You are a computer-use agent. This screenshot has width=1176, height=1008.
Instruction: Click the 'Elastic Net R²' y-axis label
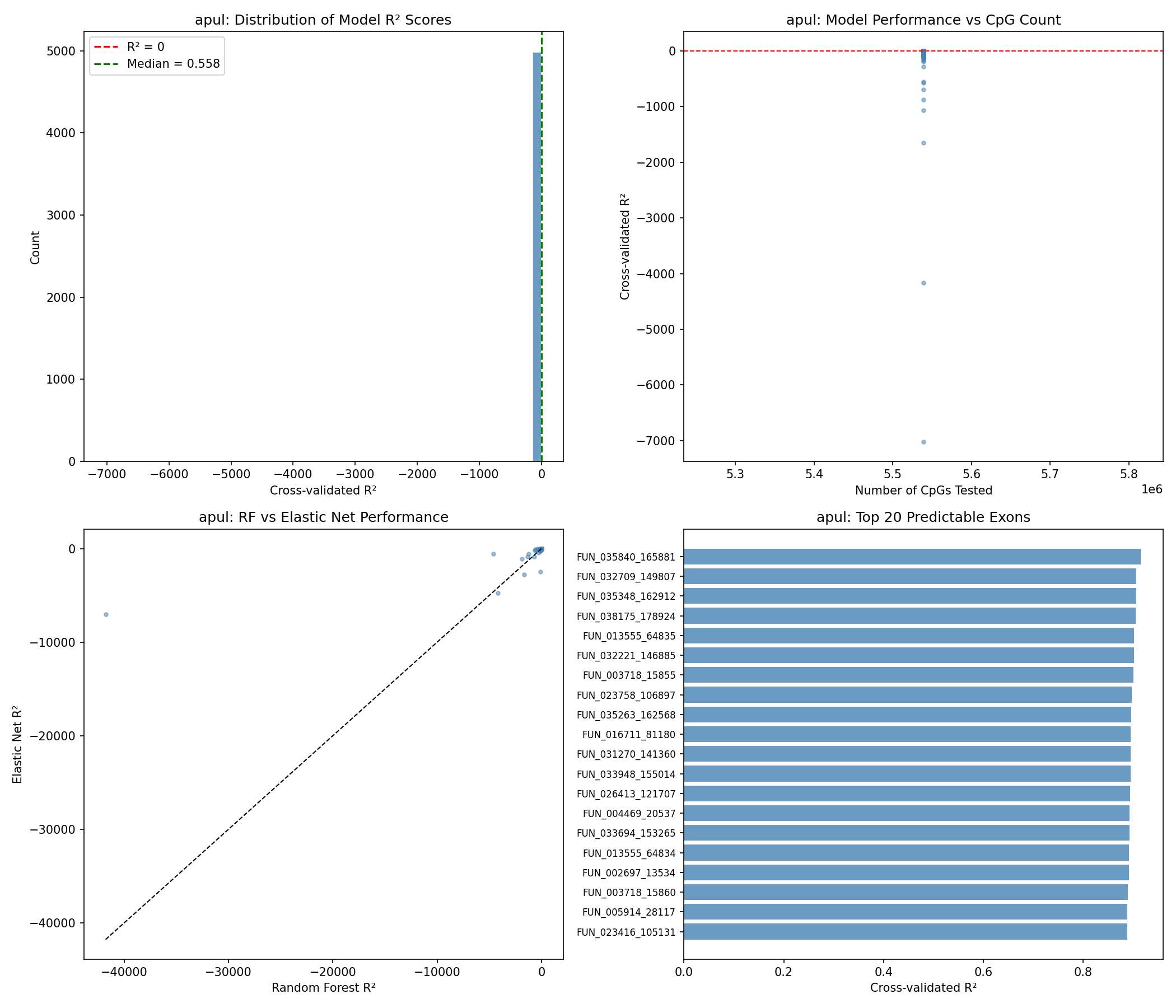coord(17,744)
